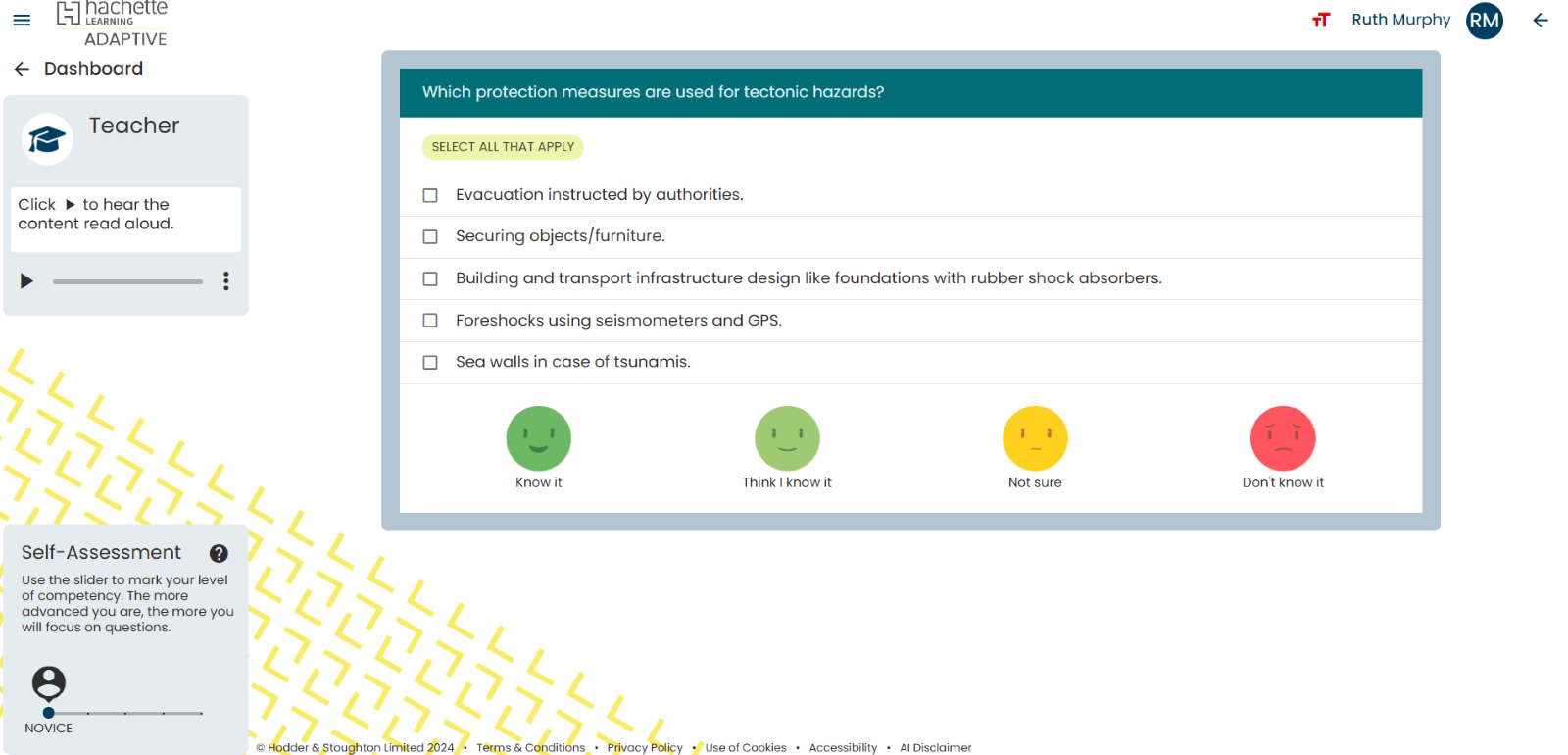Viewport: 1568px width, 755px height.
Task: Click the text size adjustment icon
Action: 1321,20
